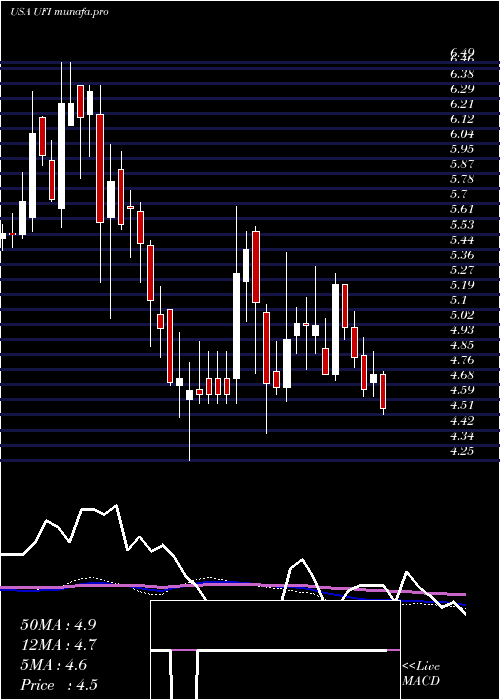Click the 5.7 price axis label
This screenshot has height=700, width=500.
(x=458, y=195)
